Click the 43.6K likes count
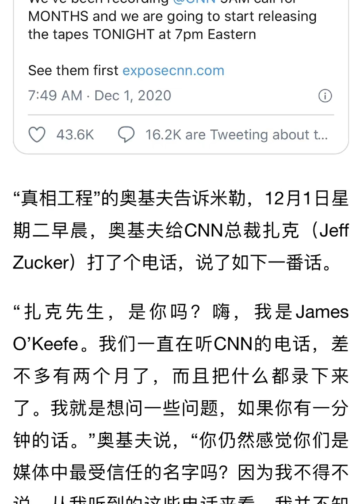 [75, 135]
